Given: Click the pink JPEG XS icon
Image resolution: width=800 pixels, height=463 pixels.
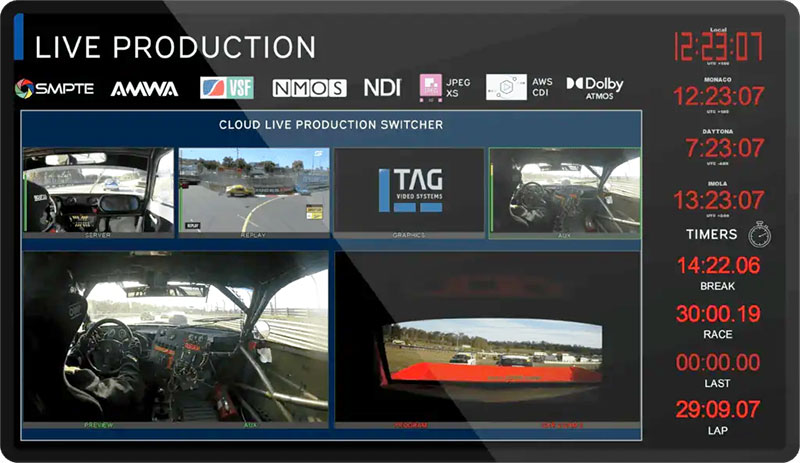Looking at the screenshot, I should (x=431, y=87).
